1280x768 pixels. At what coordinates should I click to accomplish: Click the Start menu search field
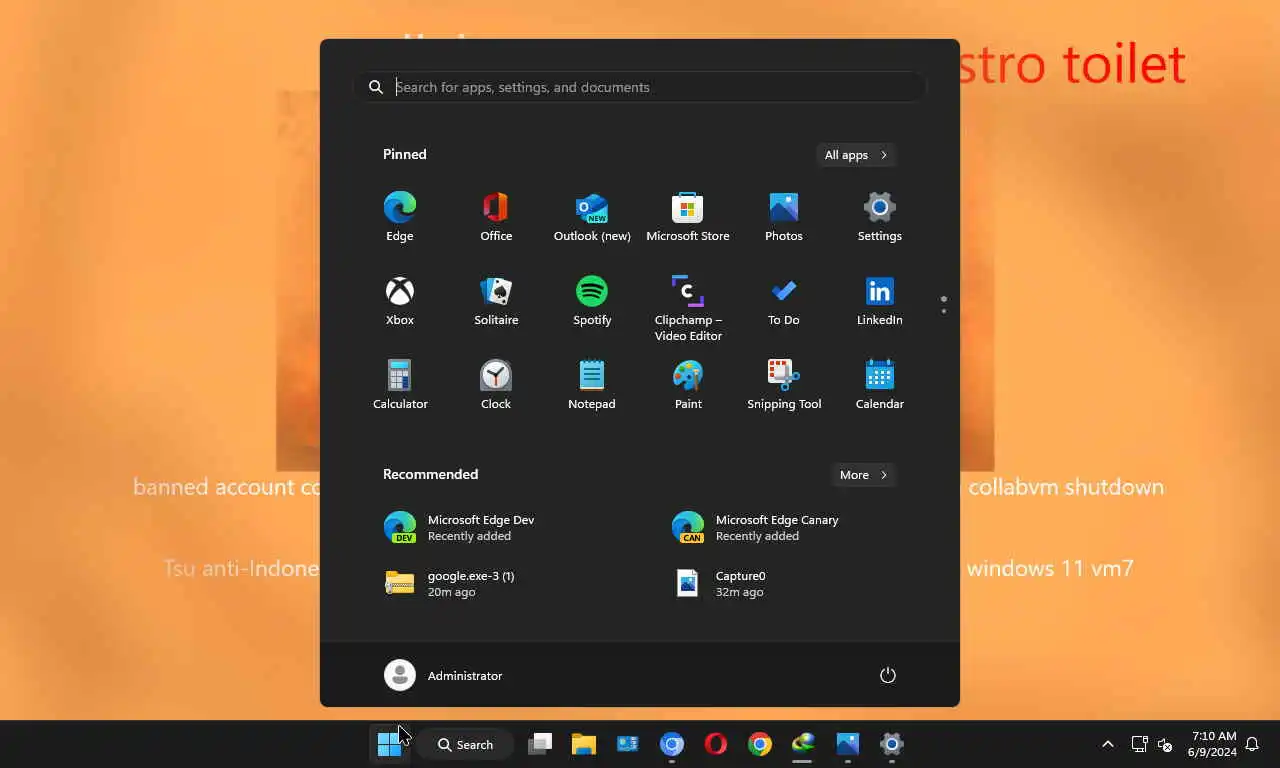(x=640, y=87)
